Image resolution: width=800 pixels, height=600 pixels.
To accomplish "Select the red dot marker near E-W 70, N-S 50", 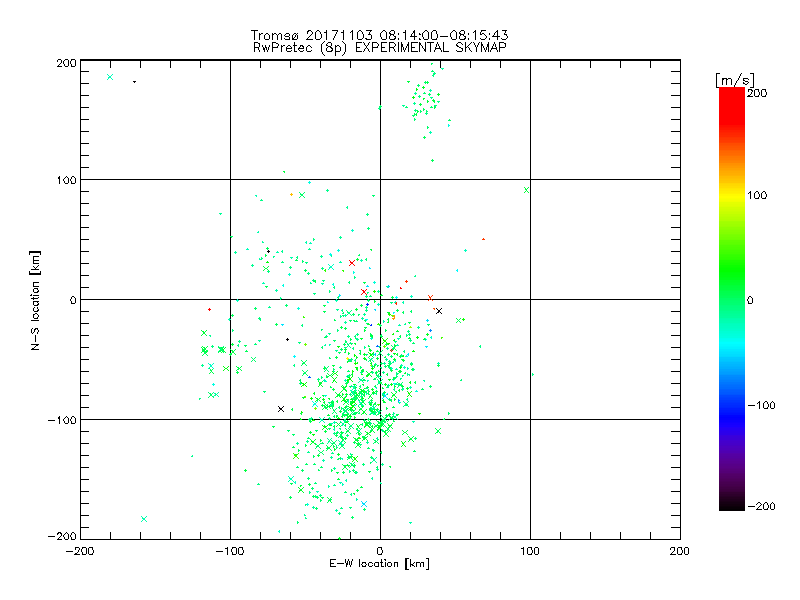I will pos(484,239).
